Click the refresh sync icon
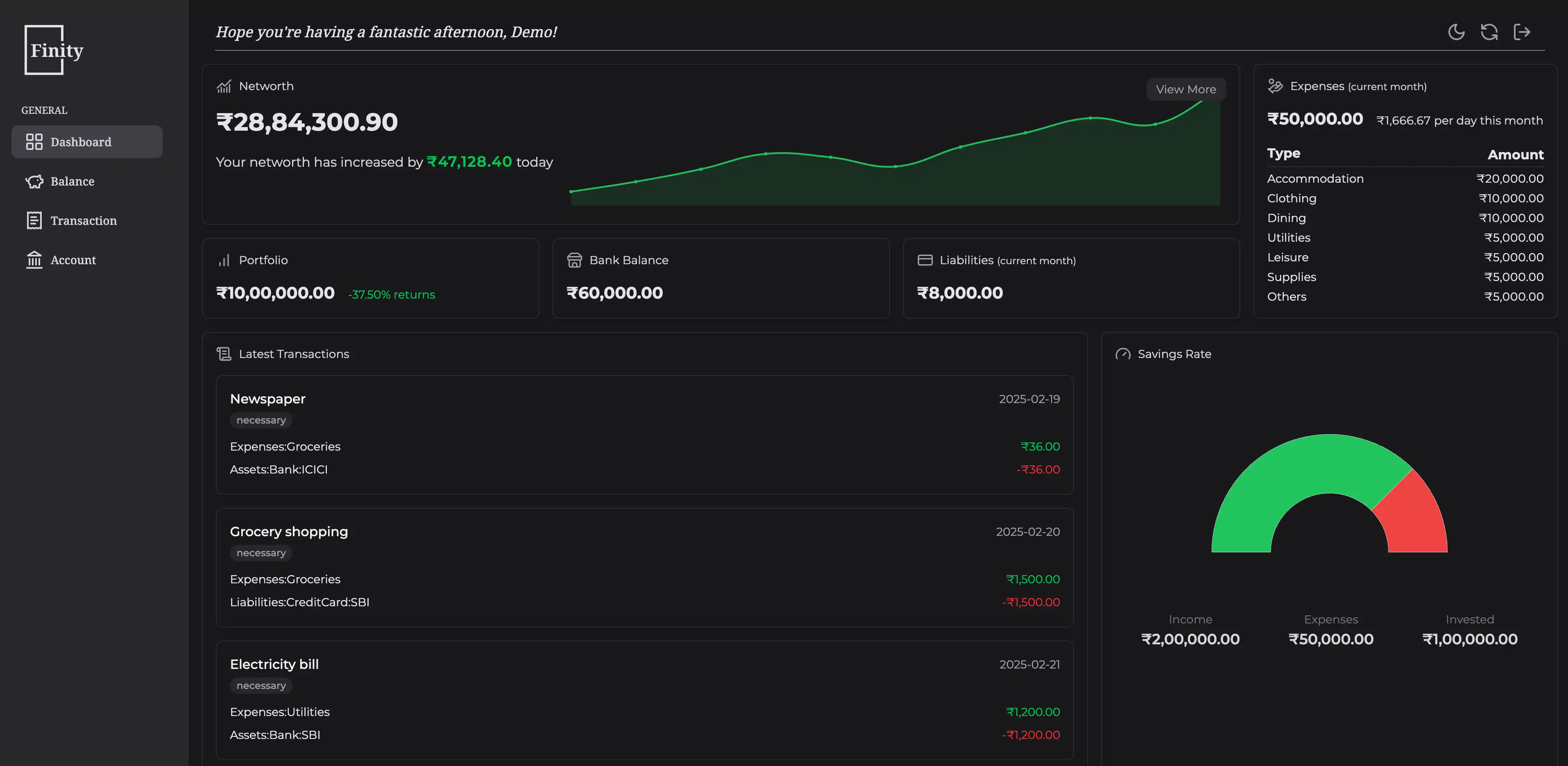The height and width of the screenshot is (766, 1568). [1489, 32]
